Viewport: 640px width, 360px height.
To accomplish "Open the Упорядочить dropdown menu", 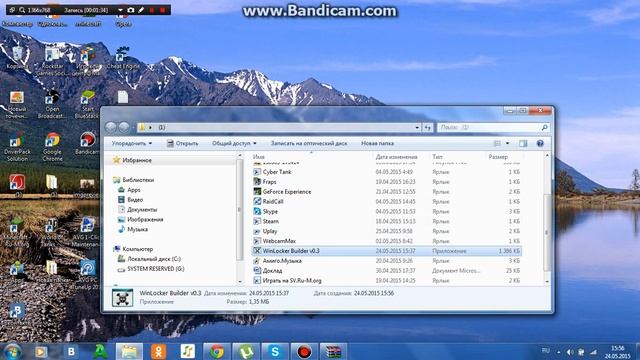I will pyautogui.click(x=131, y=143).
